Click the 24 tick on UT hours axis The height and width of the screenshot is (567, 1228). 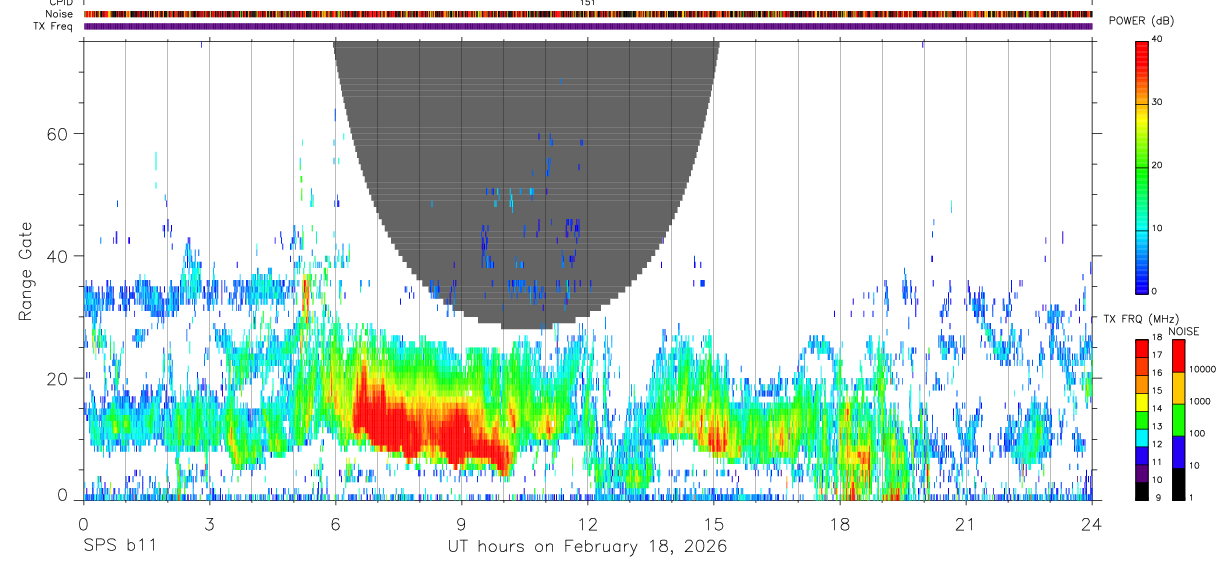tap(1092, 524)
